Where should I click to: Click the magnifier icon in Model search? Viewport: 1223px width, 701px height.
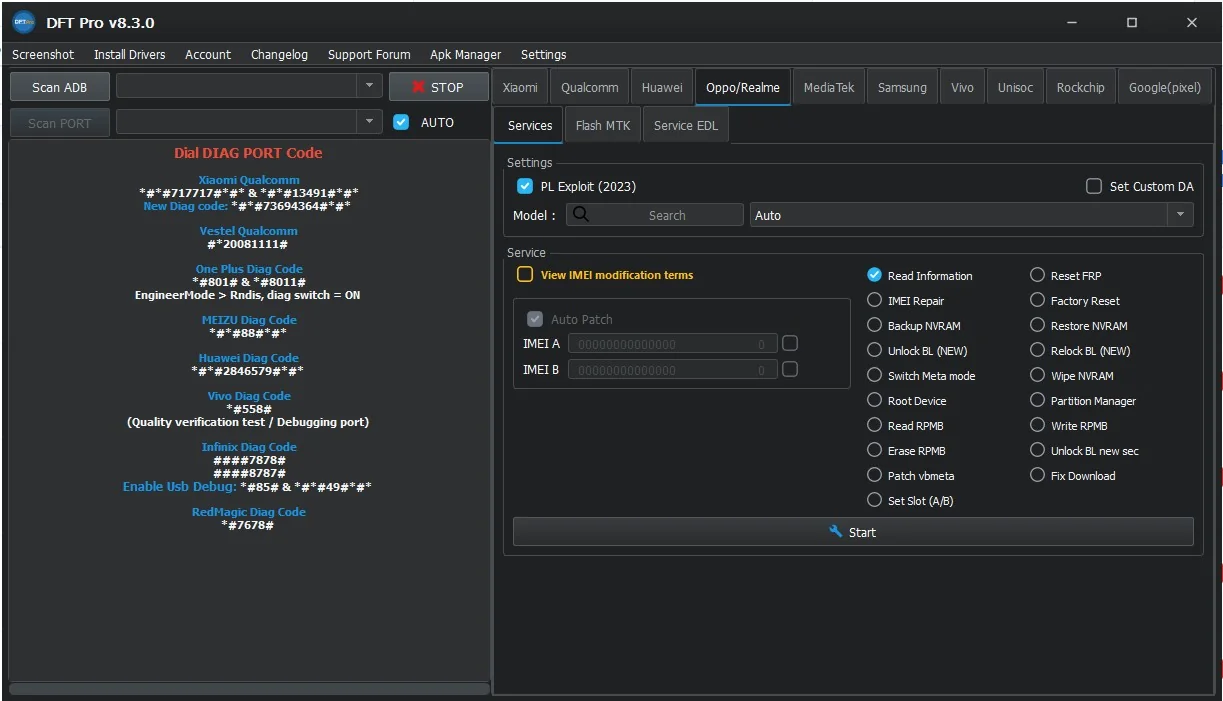click(581, 215)
